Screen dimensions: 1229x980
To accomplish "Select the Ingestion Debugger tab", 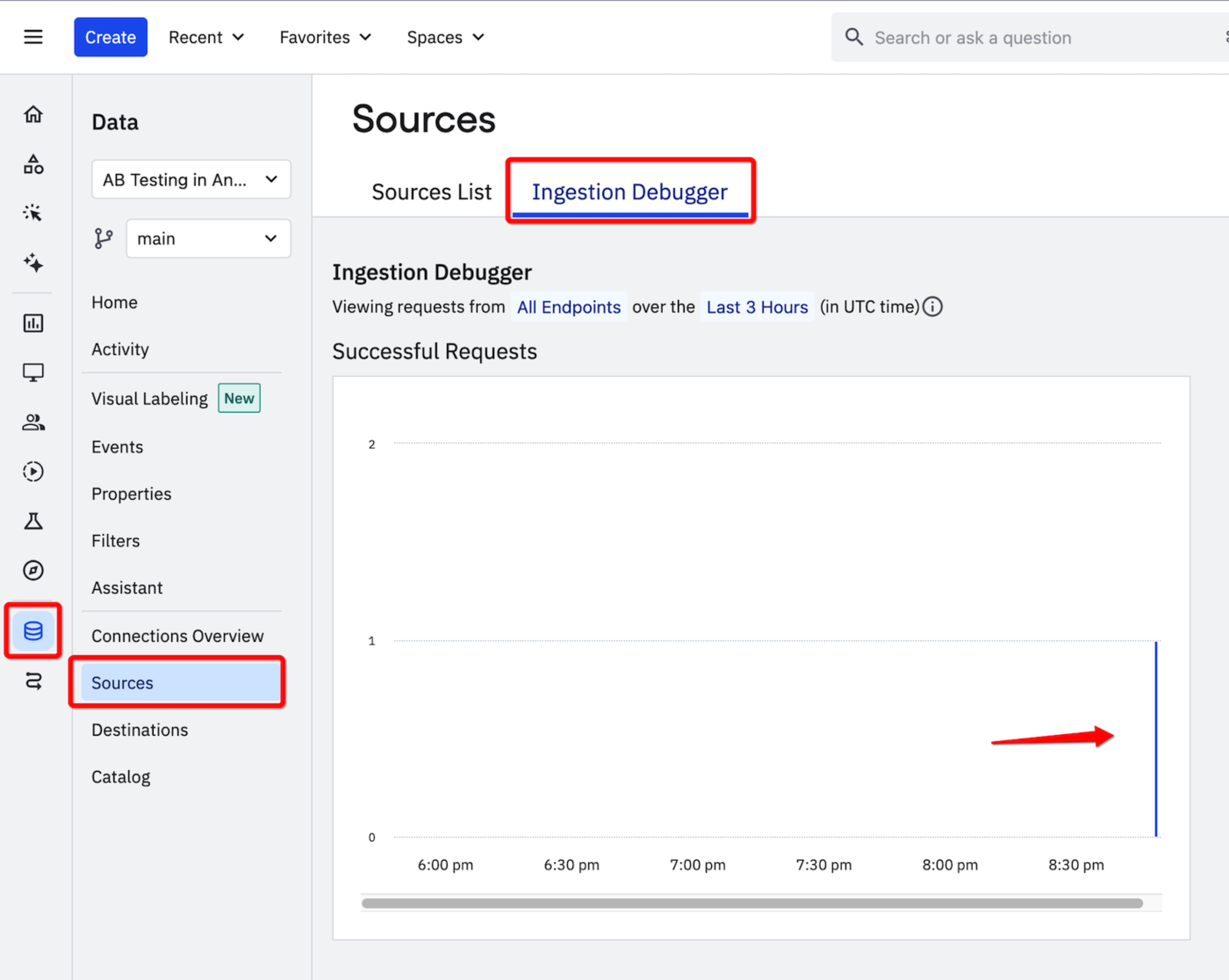I will click(629, 192).
